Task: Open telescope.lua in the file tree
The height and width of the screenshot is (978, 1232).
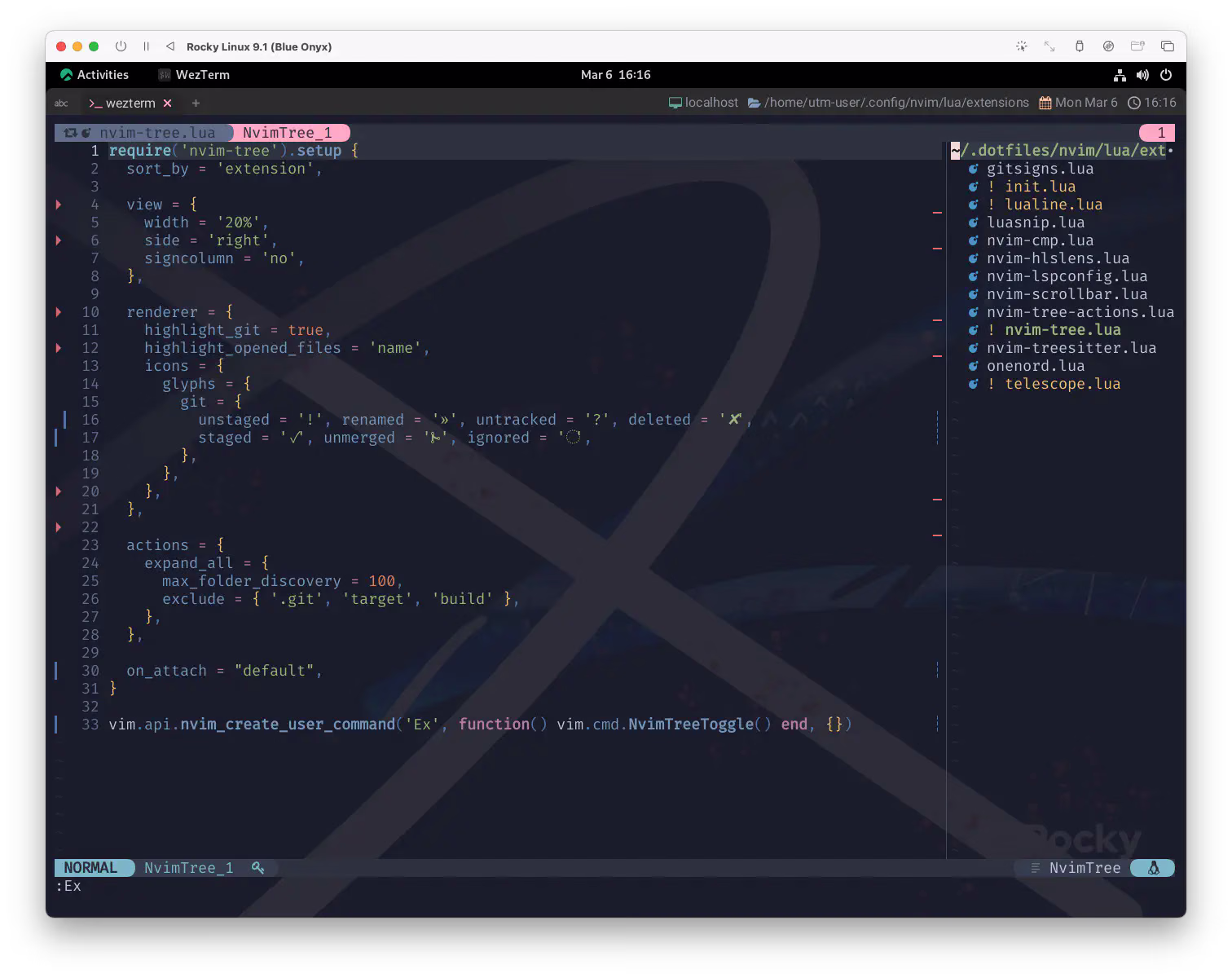Action: 1063,384
